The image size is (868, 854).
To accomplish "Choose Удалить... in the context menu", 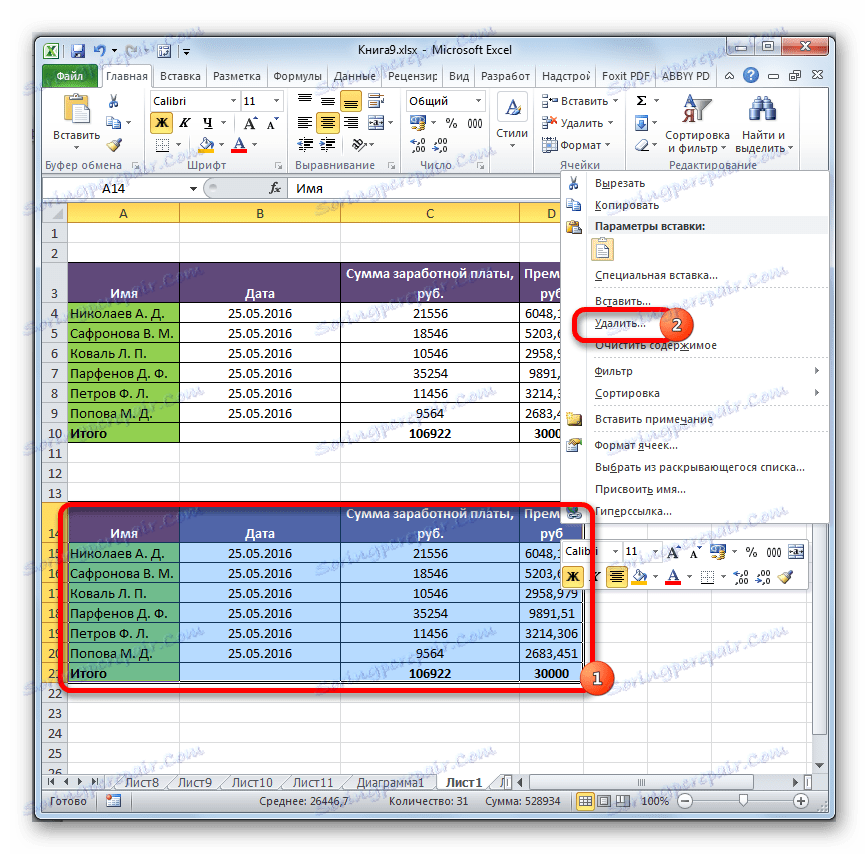I will click(x=619, y=323).
